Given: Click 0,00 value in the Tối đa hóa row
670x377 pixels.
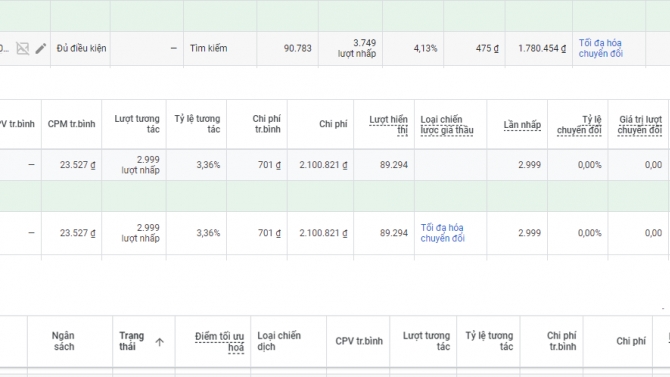Looking at the screenshot, I should (x=653, y=233).
